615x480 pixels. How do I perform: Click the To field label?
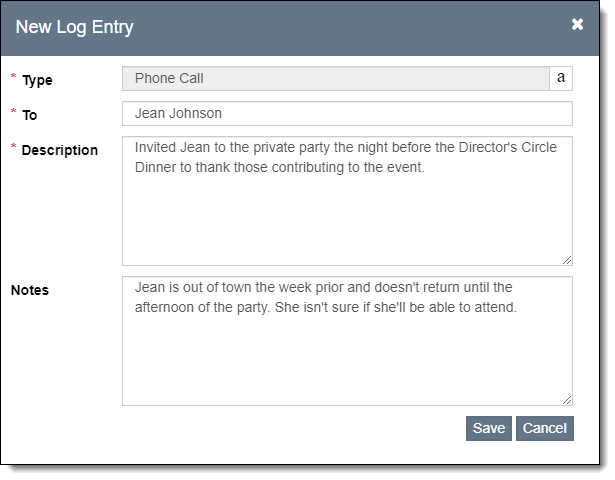coord(30,115)
